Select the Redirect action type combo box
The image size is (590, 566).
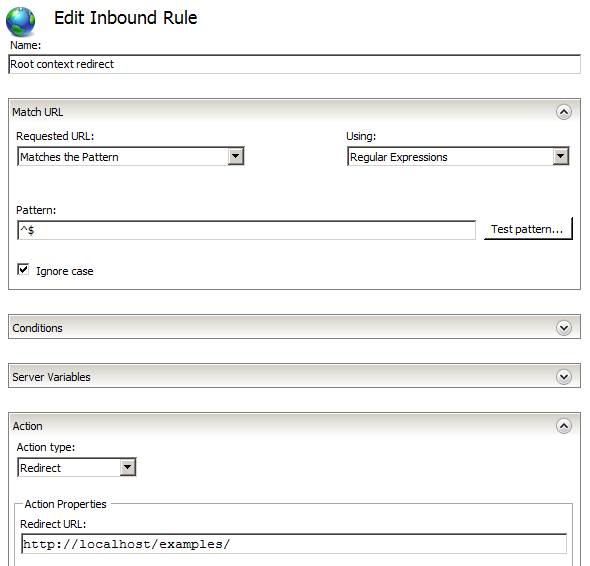click(77, 467)
